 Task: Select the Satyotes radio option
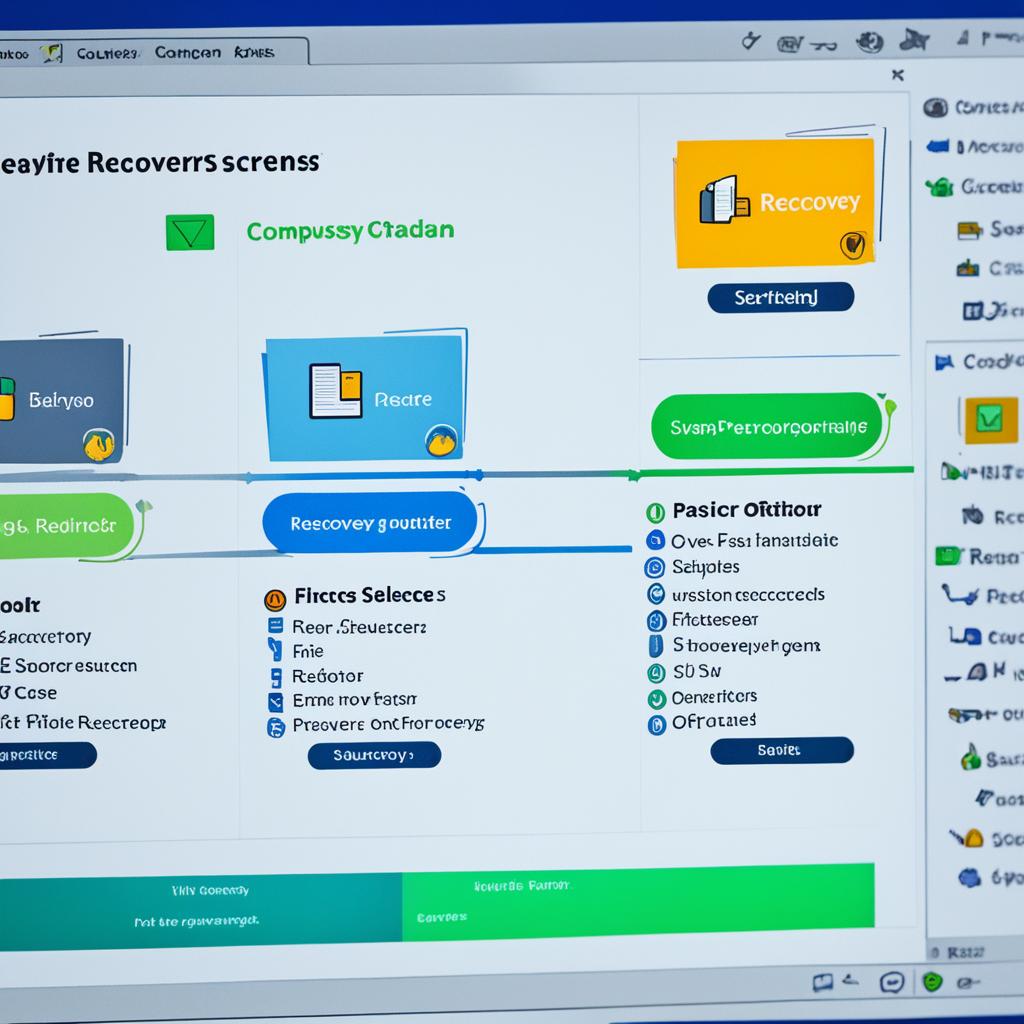pos(654,568)
